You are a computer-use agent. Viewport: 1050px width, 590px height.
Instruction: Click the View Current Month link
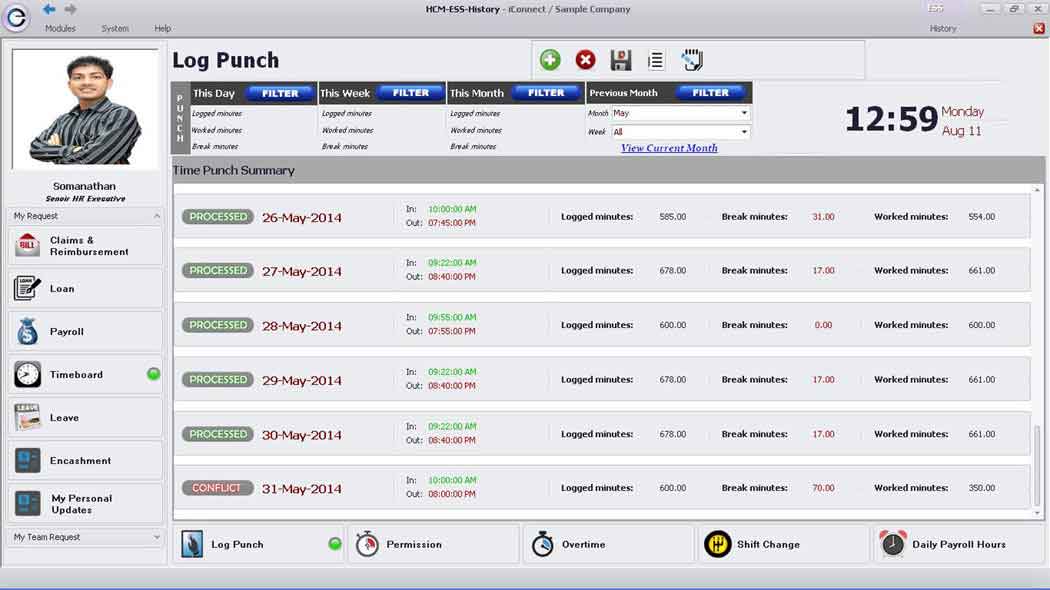(x=669, y=148)
